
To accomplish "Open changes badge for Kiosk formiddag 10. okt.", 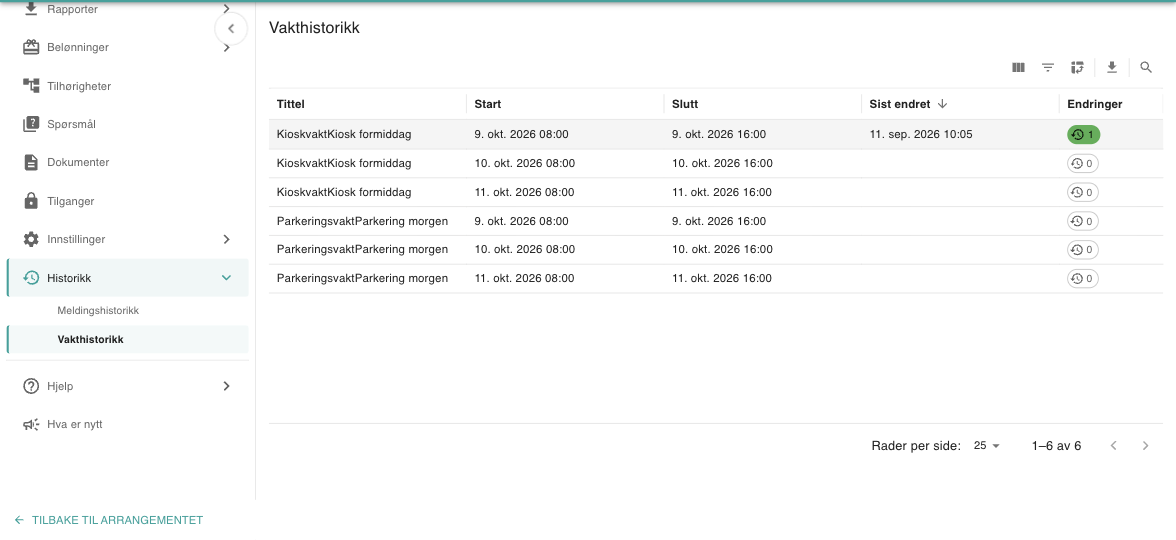I will (1083, 164).
